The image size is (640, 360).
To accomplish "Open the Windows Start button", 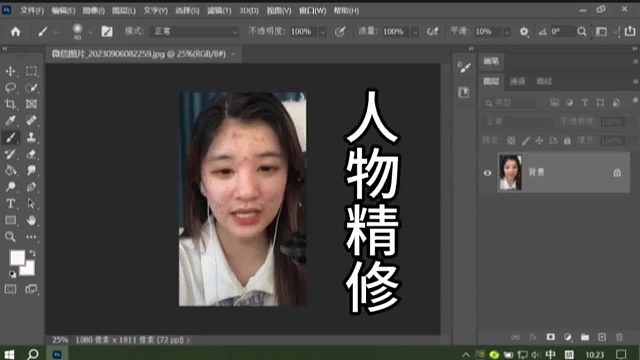I will pyautogui.click(x=9, y=354).
